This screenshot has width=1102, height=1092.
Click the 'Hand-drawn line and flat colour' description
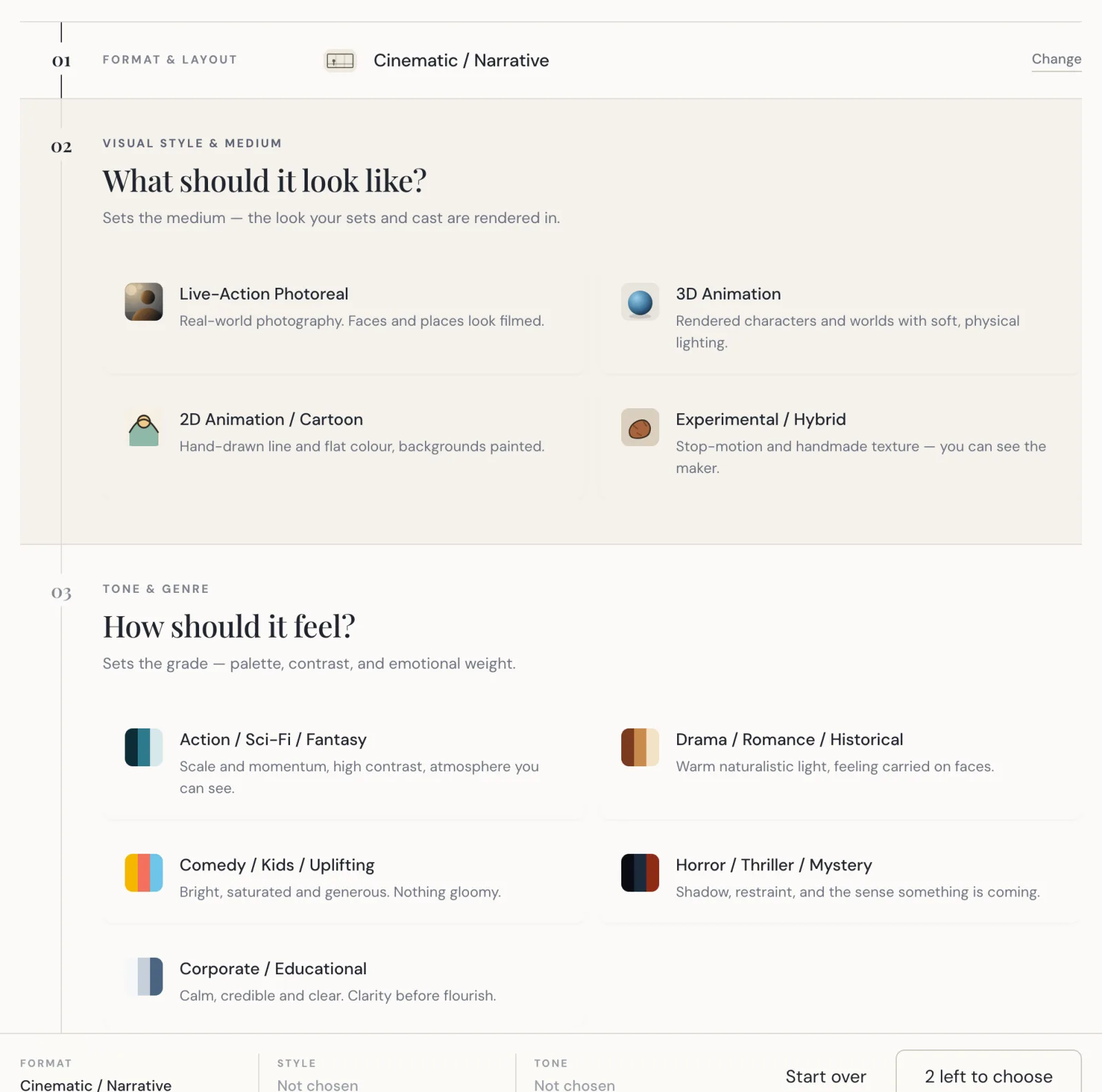pyautogui.click(x=362, y=446)
